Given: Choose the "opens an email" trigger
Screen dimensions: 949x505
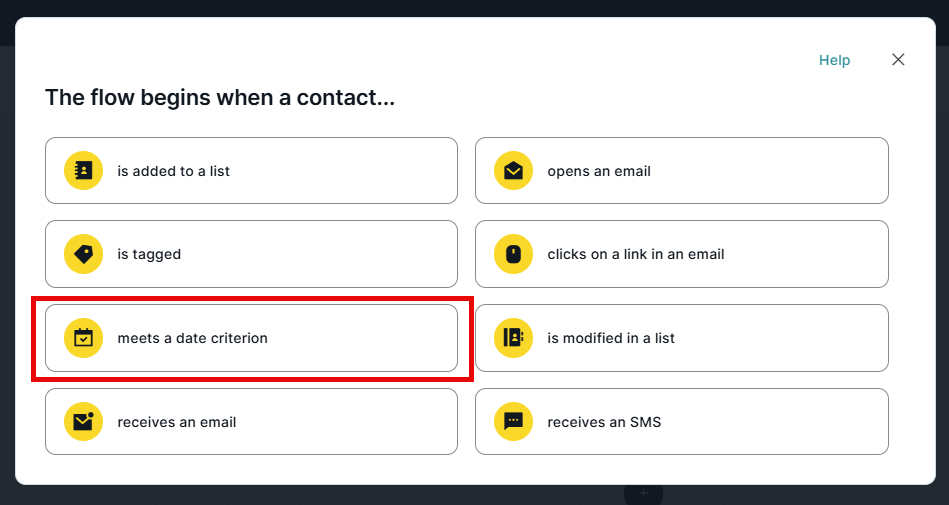Looking at the screenshot, I should (681, 171).
